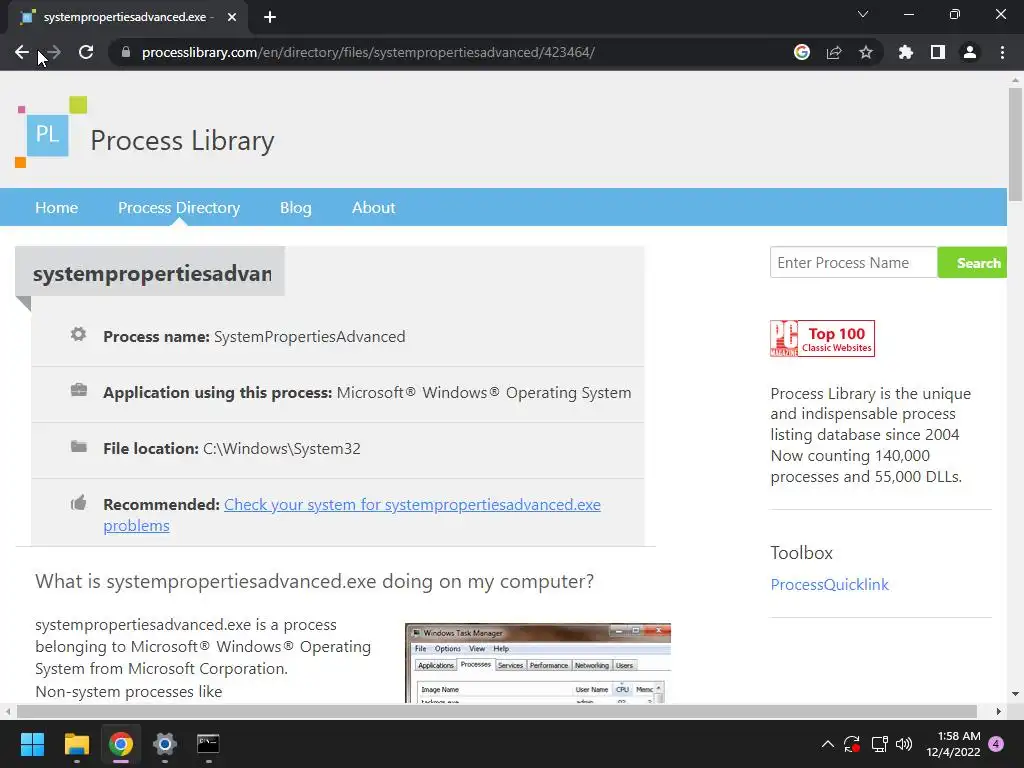The height and width of the screenshot is (768, 1024).
Task: Go to the Home menu item
Action: [57, 208]
